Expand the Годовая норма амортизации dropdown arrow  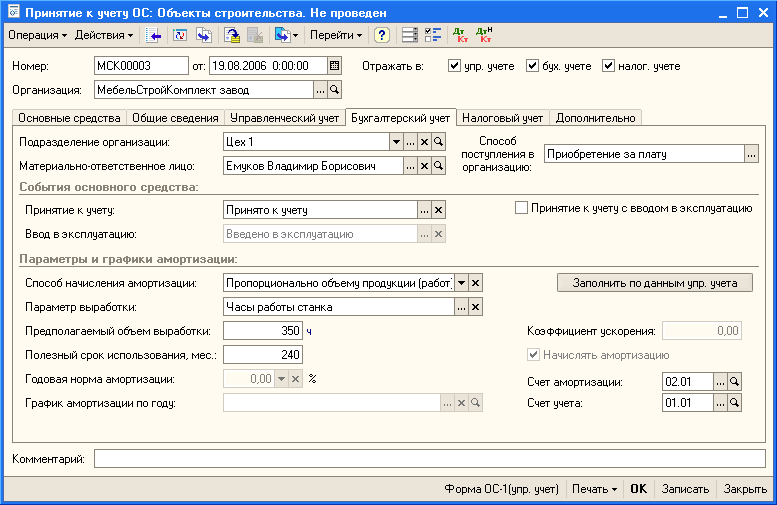(281, 379)
